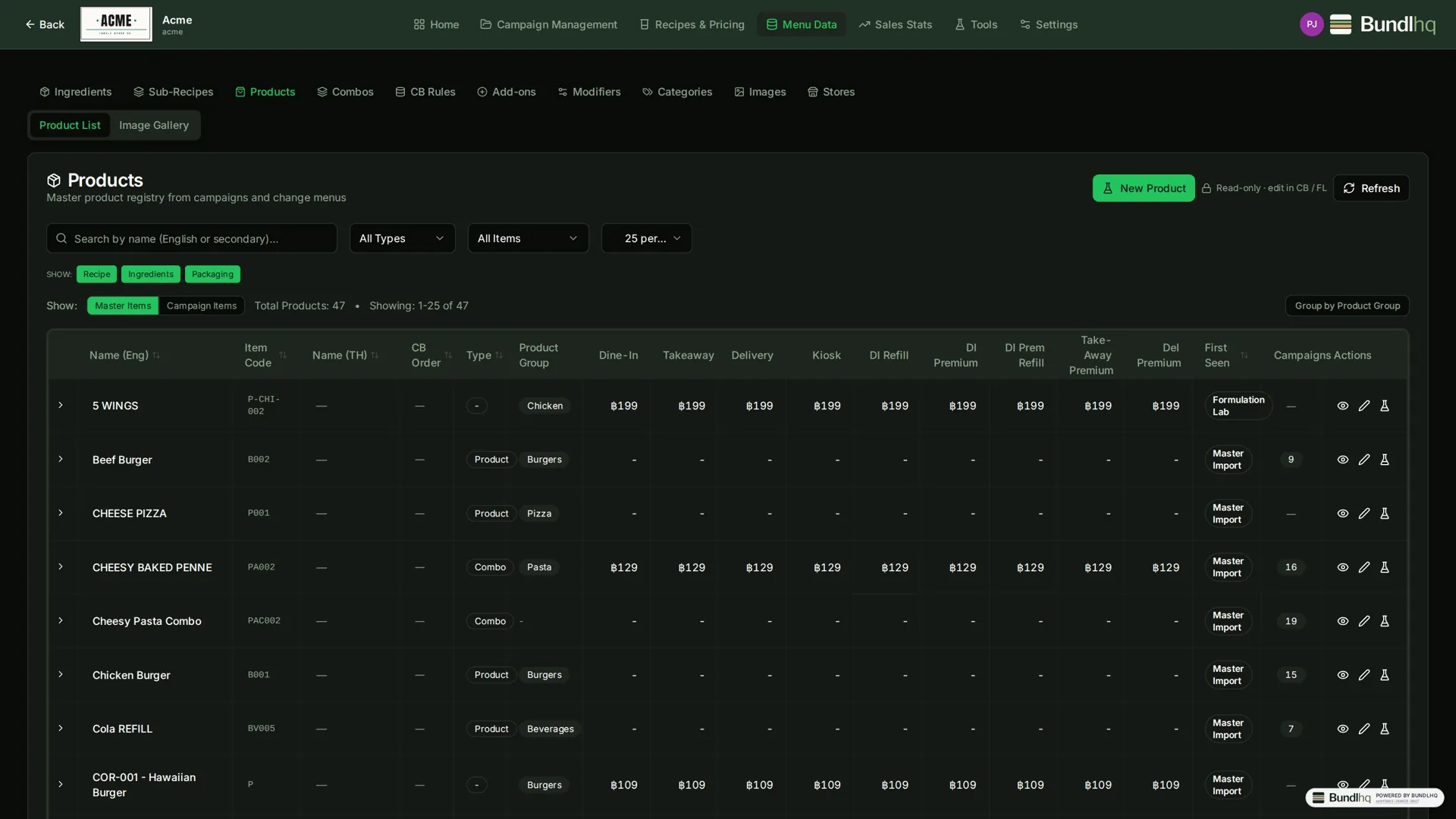Click flask icon for Cheesy Pasta Combo
Image resolution: width=1456 pixels, height=819 pixels.
pos(1385,621)
